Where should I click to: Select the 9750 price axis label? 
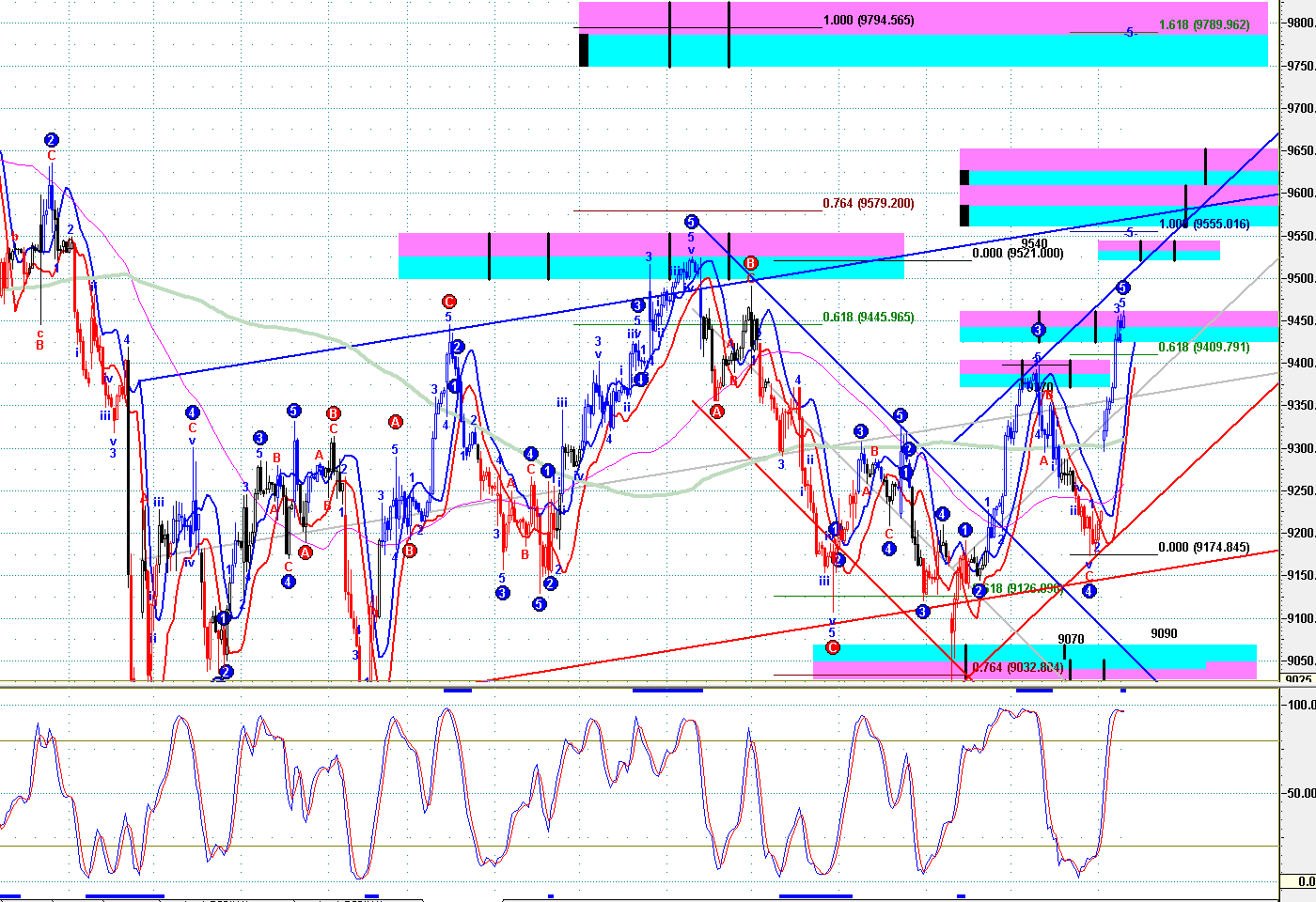(x=1301, y=66)
